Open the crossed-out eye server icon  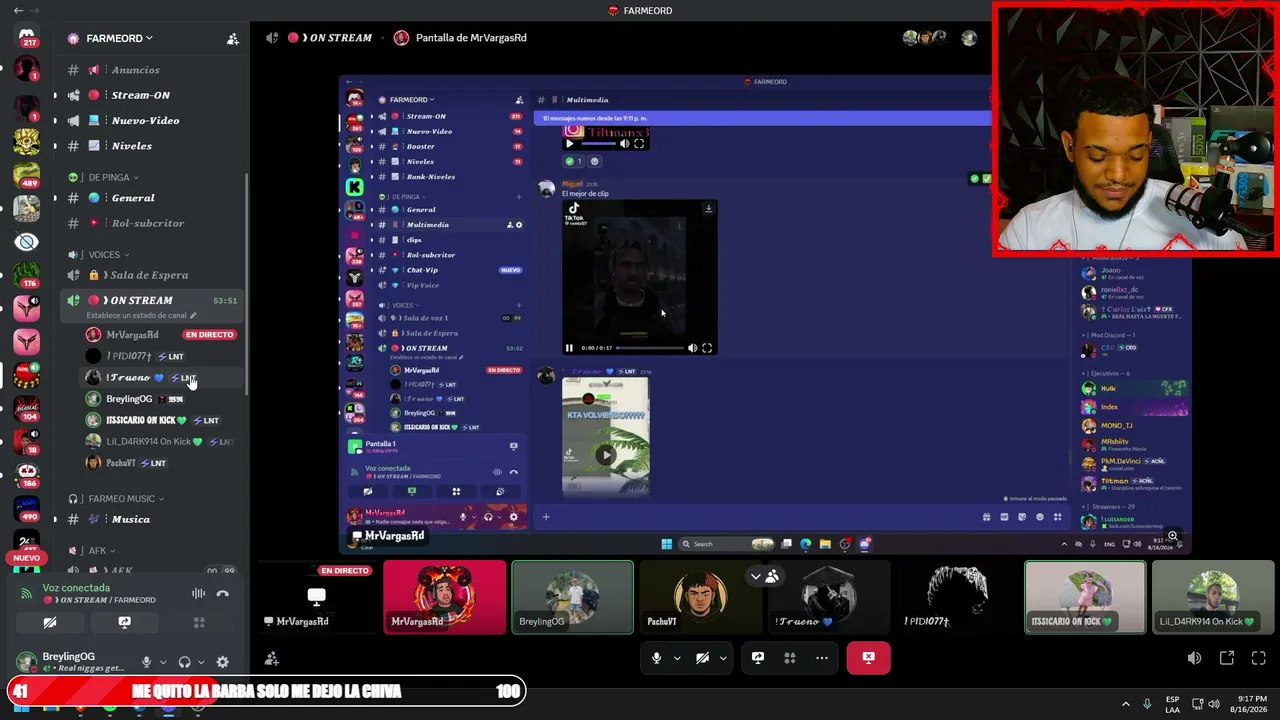(27, 242)
